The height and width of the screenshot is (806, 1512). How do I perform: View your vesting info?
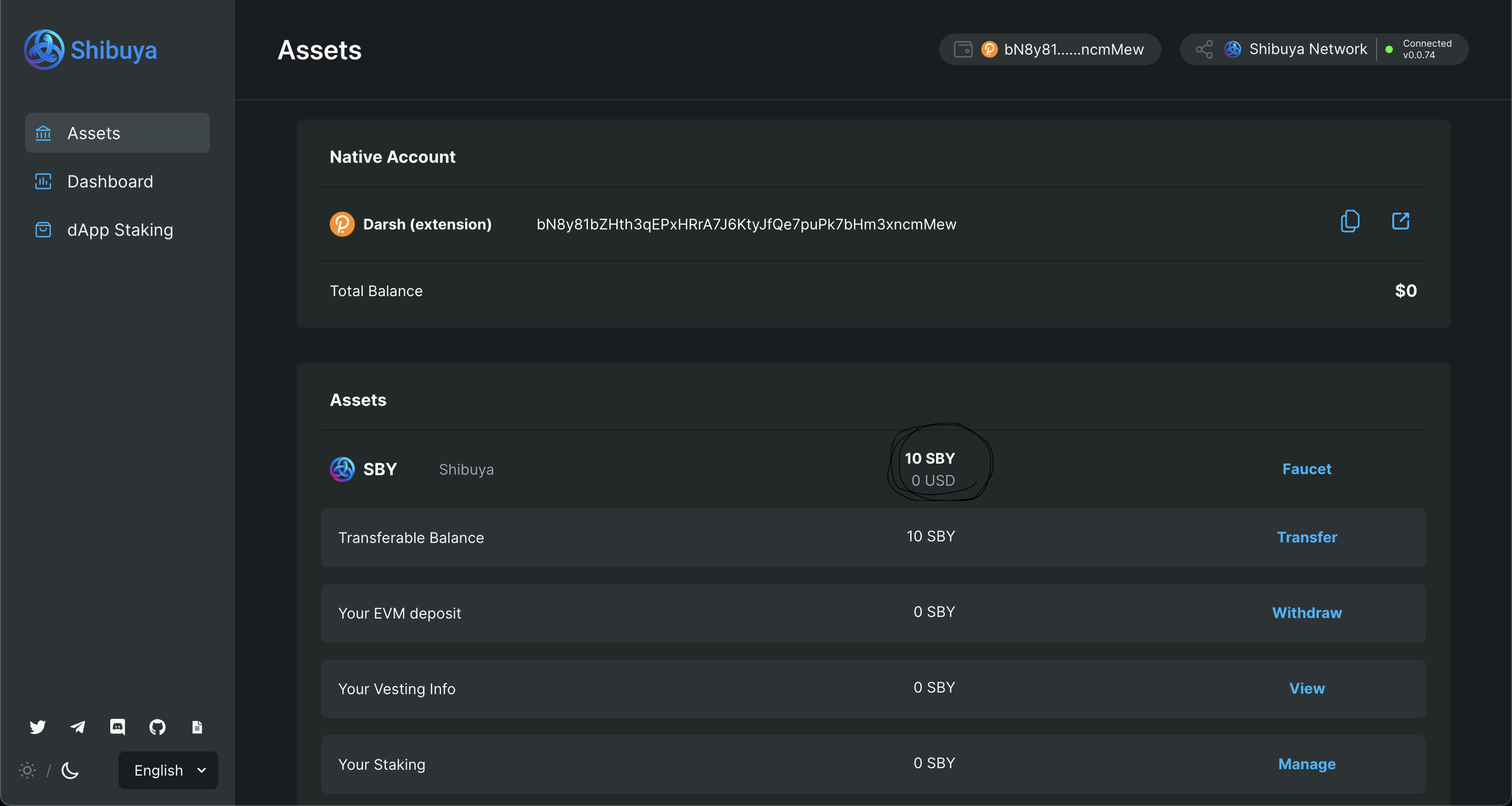coord(1307,688)
